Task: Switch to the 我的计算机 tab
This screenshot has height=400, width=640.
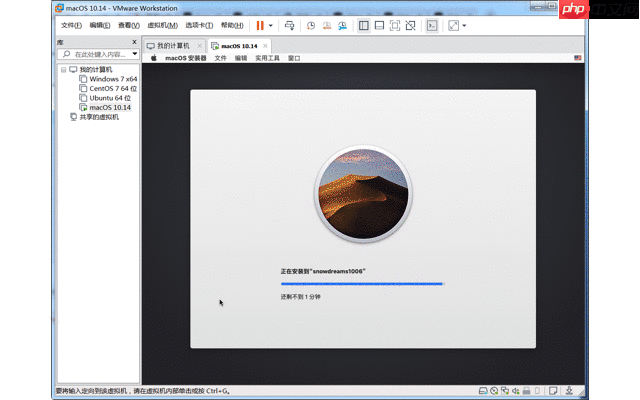Action: 173,46
